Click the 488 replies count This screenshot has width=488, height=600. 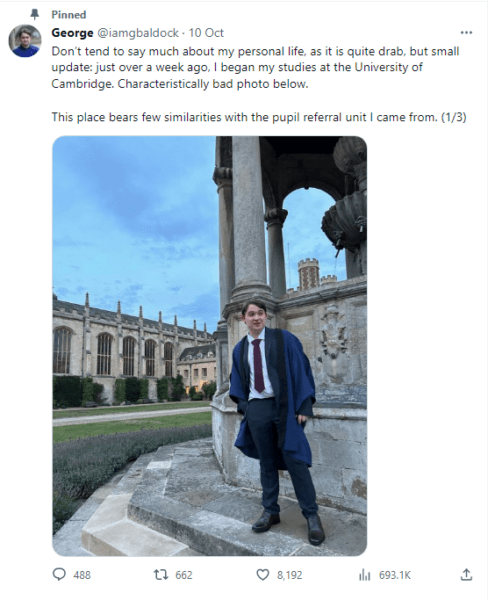[x=82, y=575]
